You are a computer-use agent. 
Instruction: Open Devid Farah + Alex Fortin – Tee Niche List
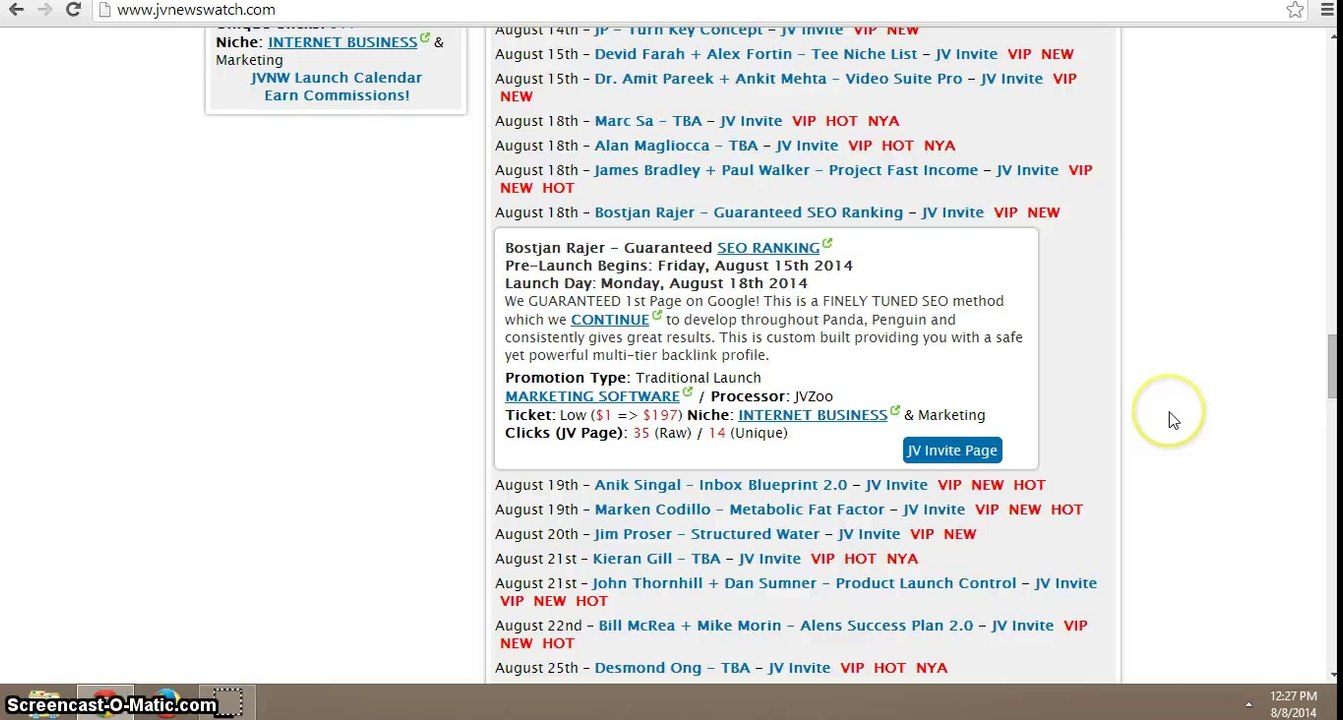(x=756, y=54)
